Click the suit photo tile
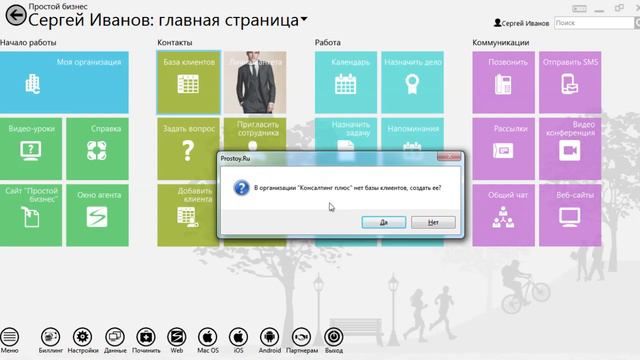The image size is (640, 360). (x=255, y=82)
